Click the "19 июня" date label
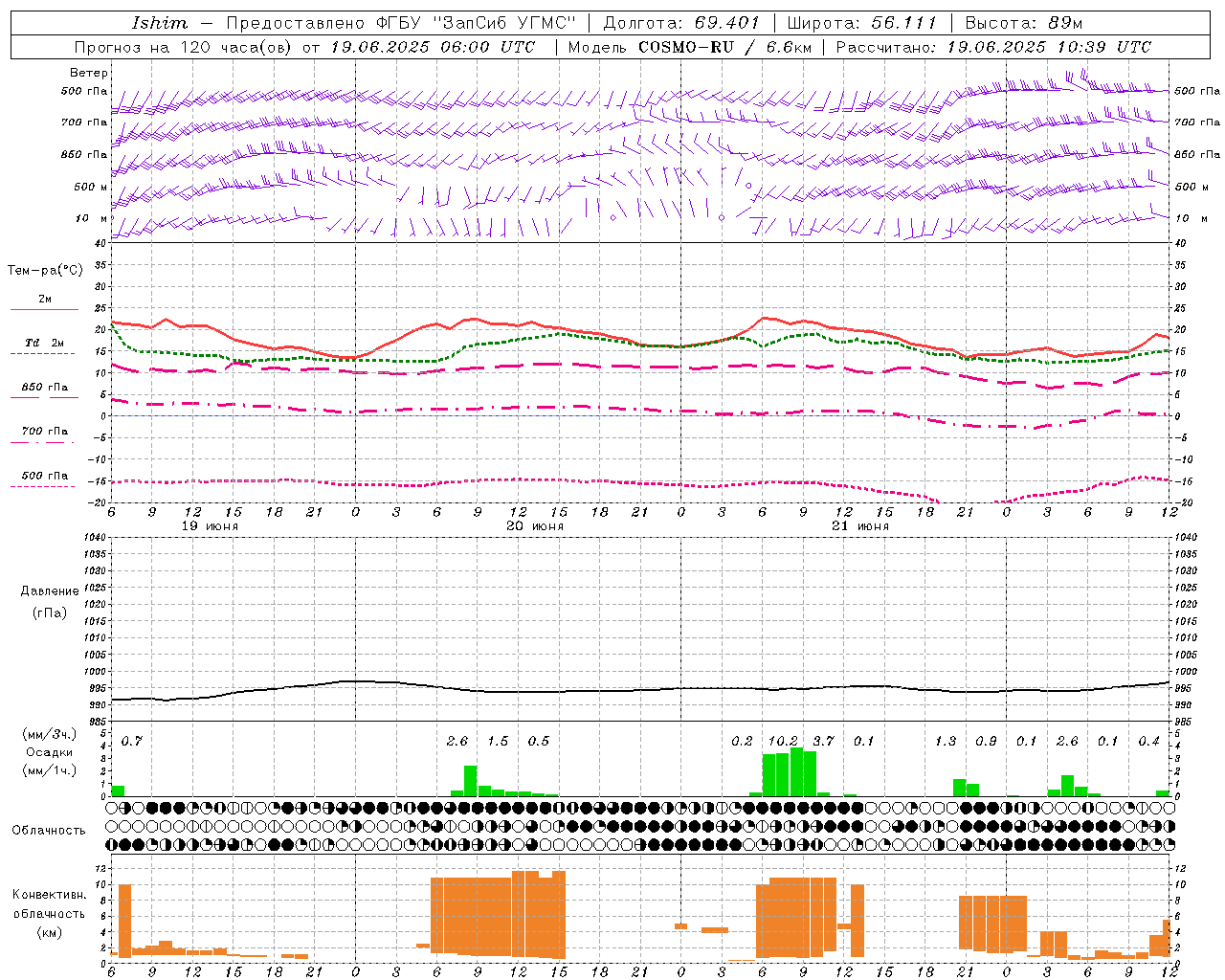Viewport: 1225px width, 980px height. tap(210, 526)
